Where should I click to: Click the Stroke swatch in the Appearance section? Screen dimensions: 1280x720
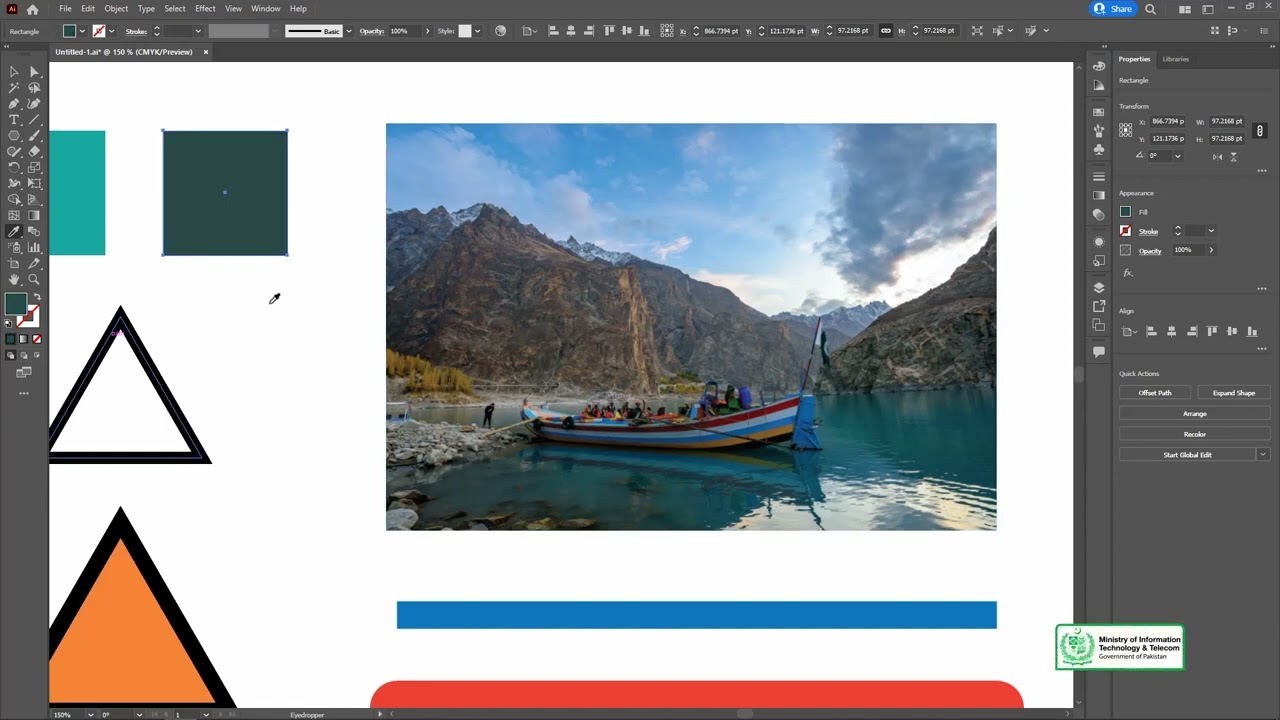pos(1126,231)
